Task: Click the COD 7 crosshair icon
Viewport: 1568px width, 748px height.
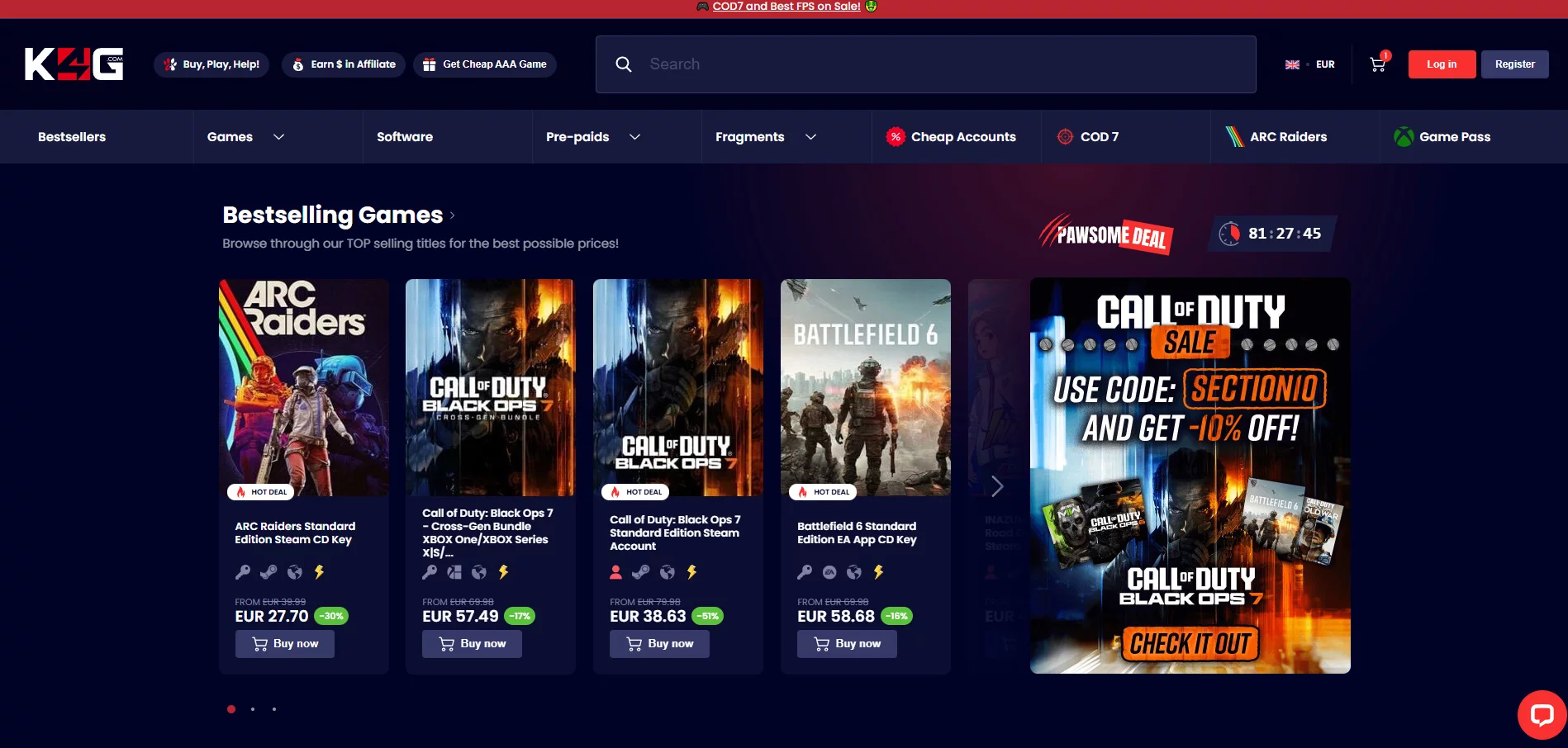Action: [x=1066, y=137]
